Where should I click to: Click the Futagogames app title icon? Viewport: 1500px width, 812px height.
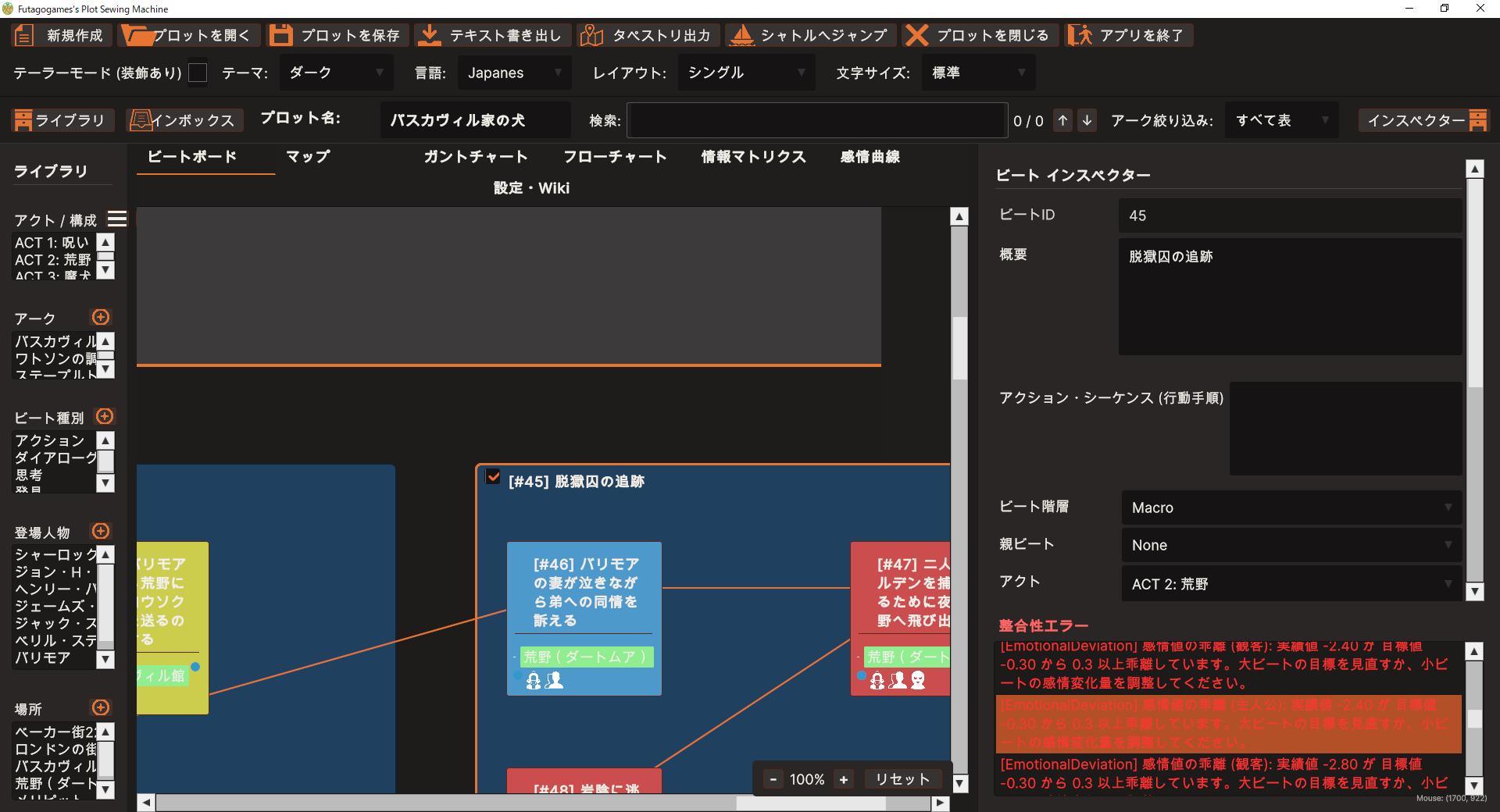pyautogui.click(x=8, y=9)
